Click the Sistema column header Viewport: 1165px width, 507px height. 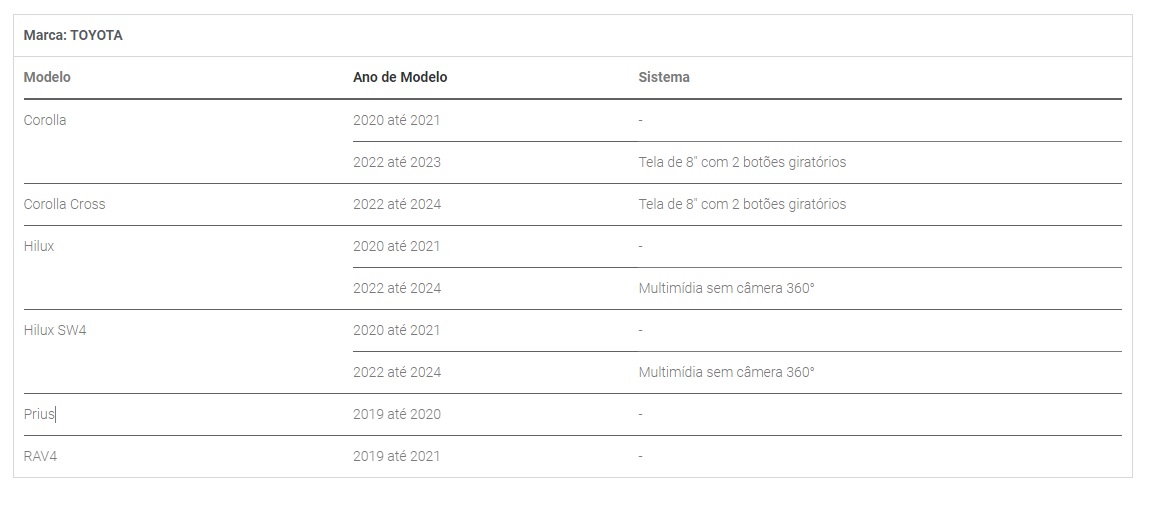coord(663,77)
